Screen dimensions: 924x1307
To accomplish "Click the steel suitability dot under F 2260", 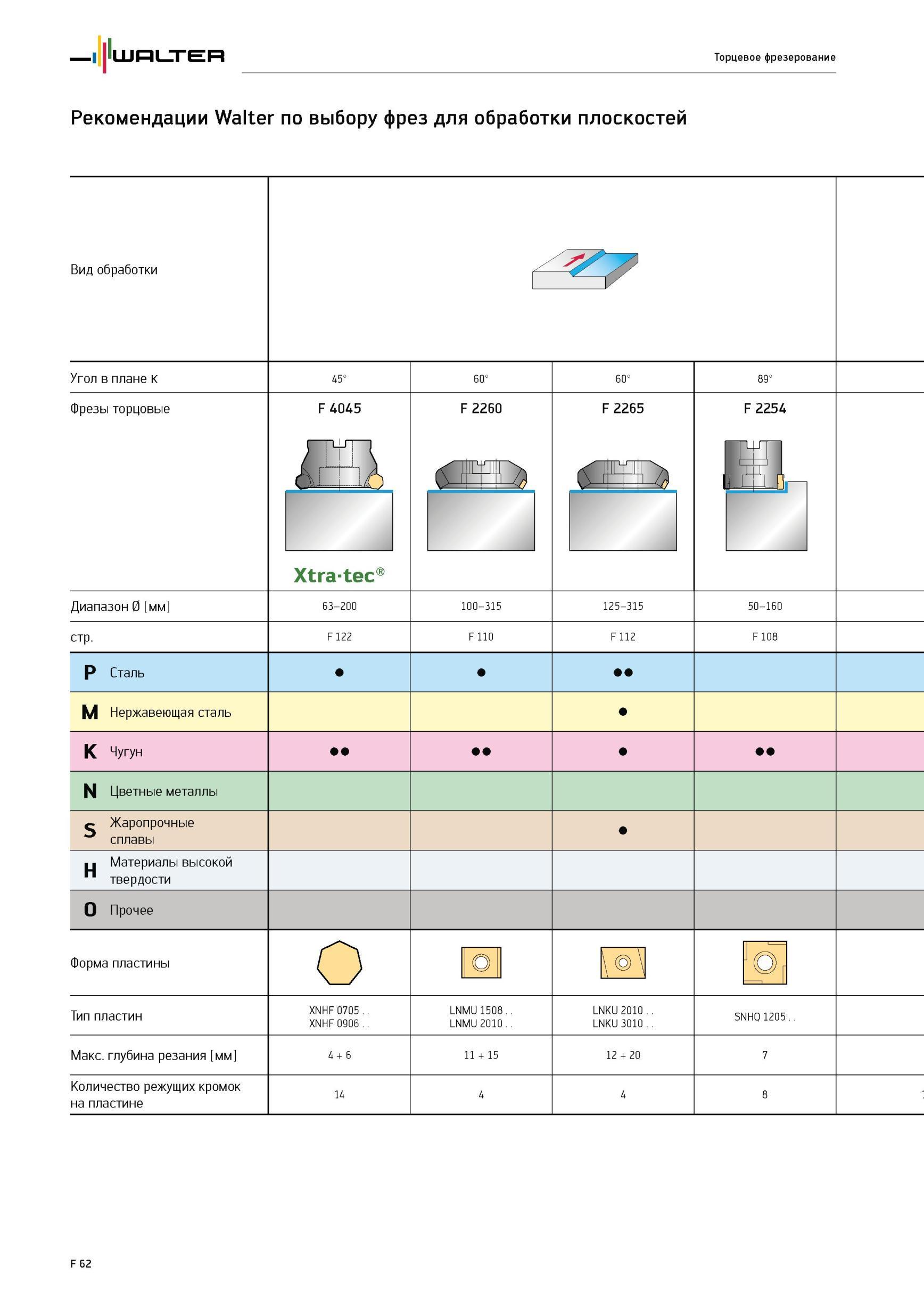I will pos(481,672).
